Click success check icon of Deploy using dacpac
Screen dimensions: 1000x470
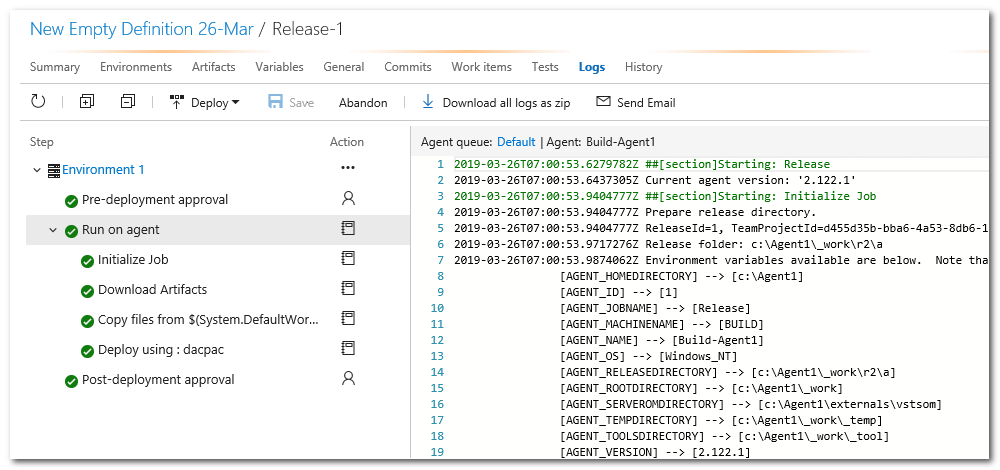(87, 351)
